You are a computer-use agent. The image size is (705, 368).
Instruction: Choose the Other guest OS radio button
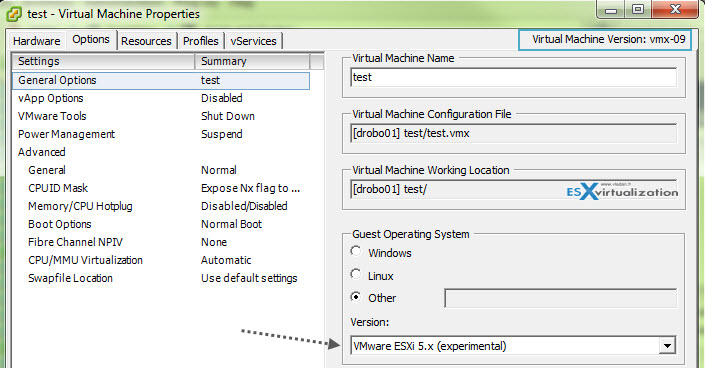tap(356, 297)
